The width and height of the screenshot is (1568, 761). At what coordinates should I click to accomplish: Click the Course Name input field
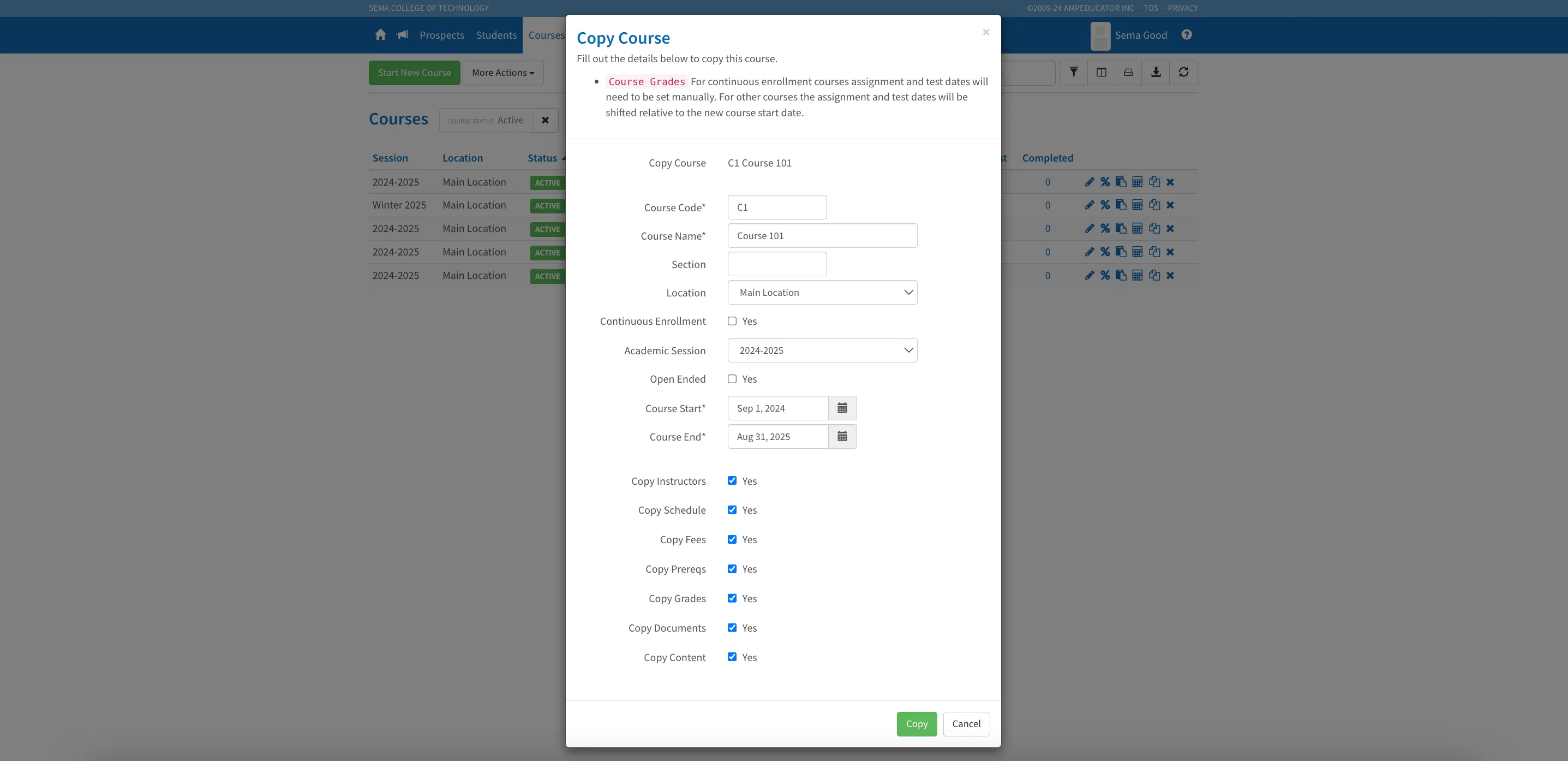point(822,236)
